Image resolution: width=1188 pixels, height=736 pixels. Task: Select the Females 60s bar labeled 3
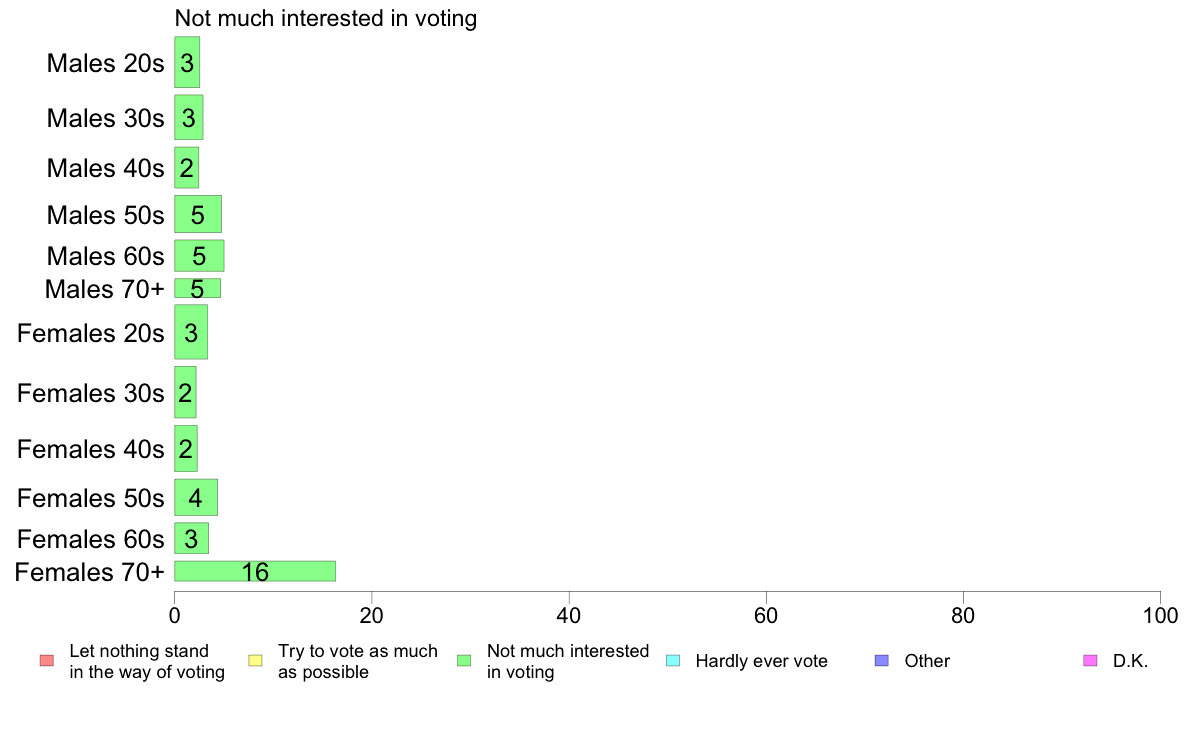pyautogui.click(x=192, y=538)
